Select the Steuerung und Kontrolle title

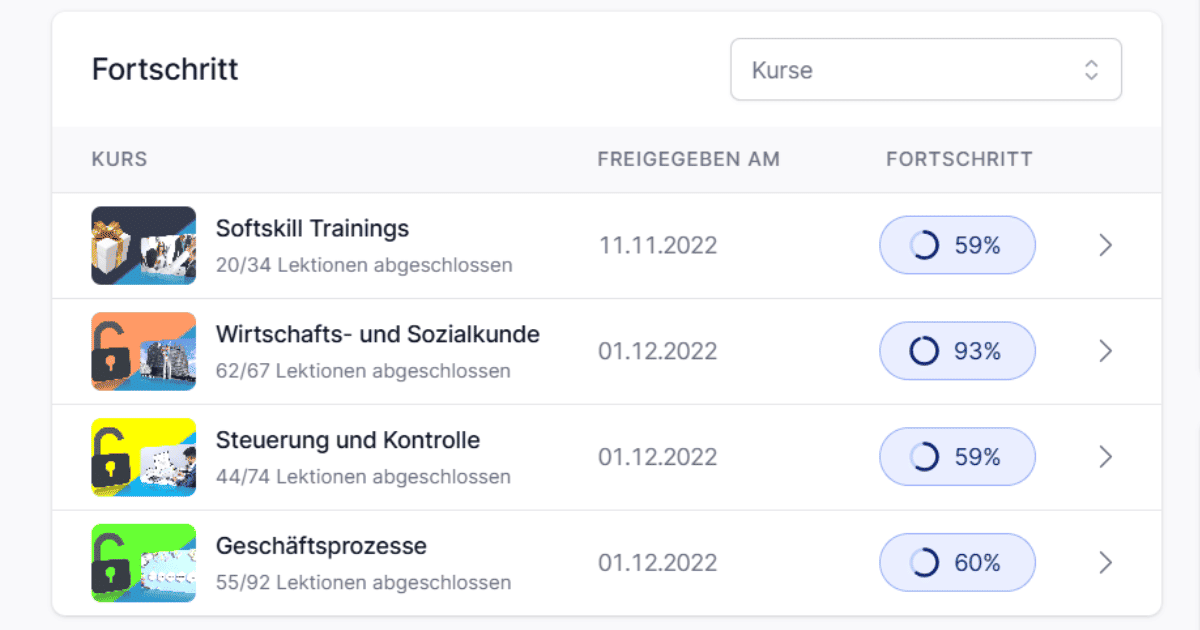pos(348,440)
